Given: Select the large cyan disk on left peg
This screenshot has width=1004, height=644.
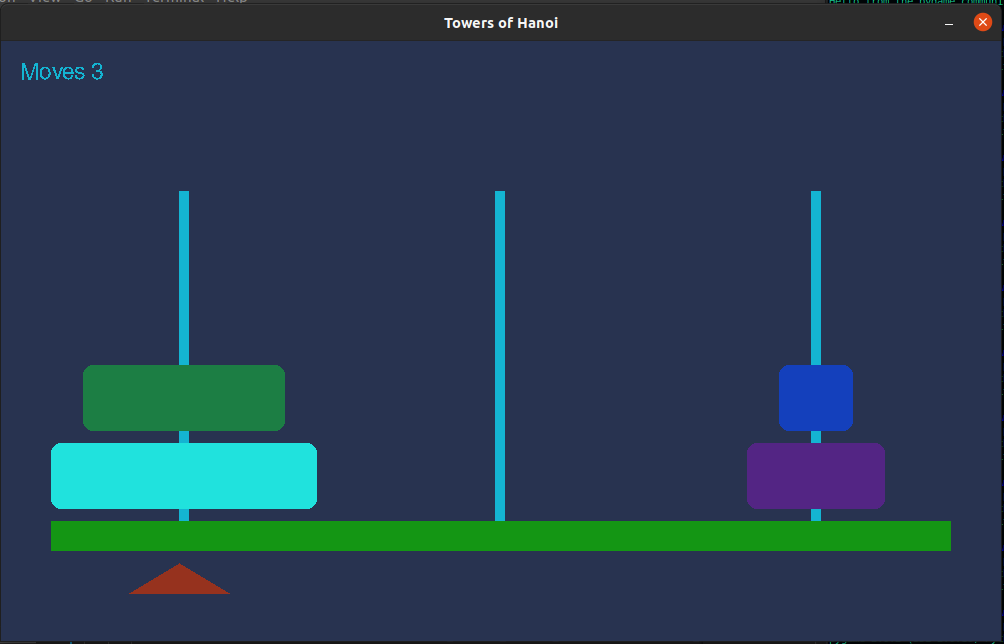Looking at the screenshot, I should point(183,476).
